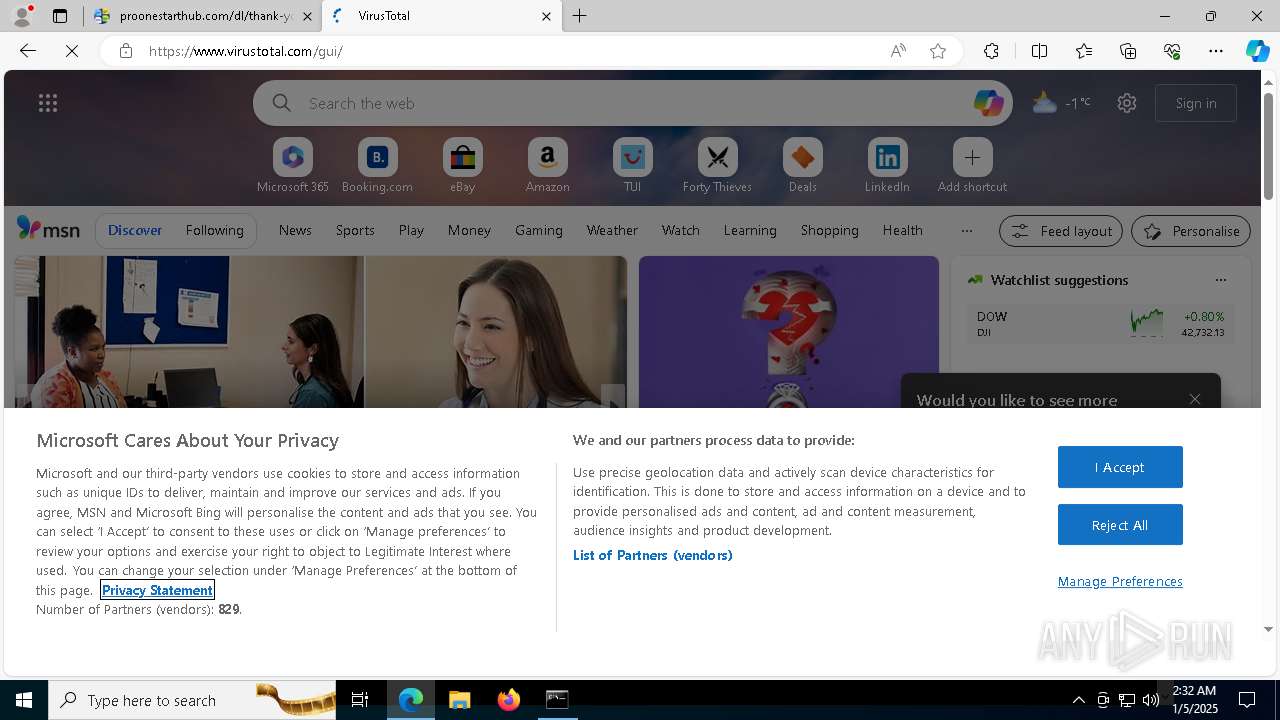Stop loading the page
Screen dimensions: 1280x720
click(x=72, y=51)
